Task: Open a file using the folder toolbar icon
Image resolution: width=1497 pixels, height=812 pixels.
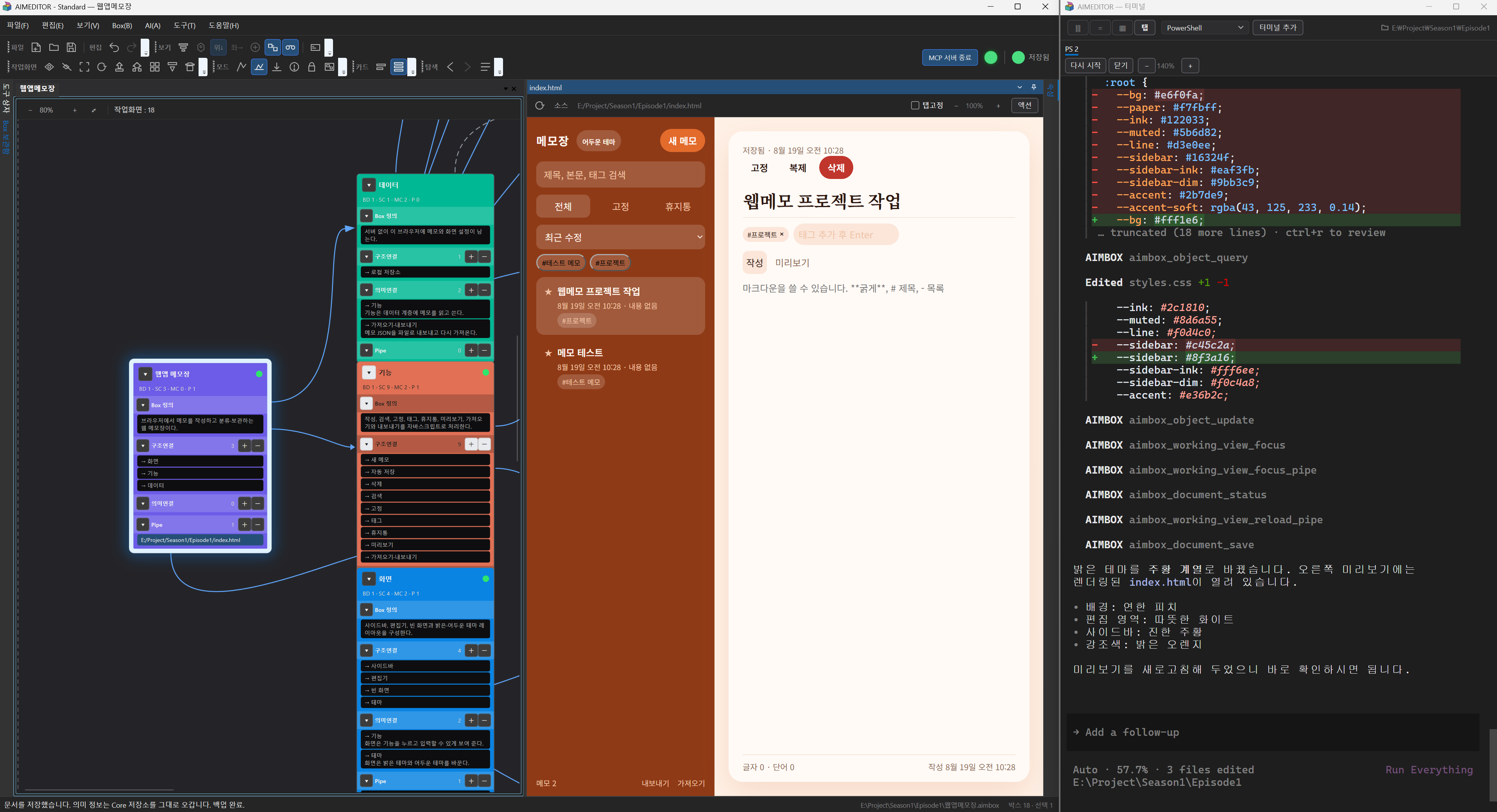Action: point(54,47)
